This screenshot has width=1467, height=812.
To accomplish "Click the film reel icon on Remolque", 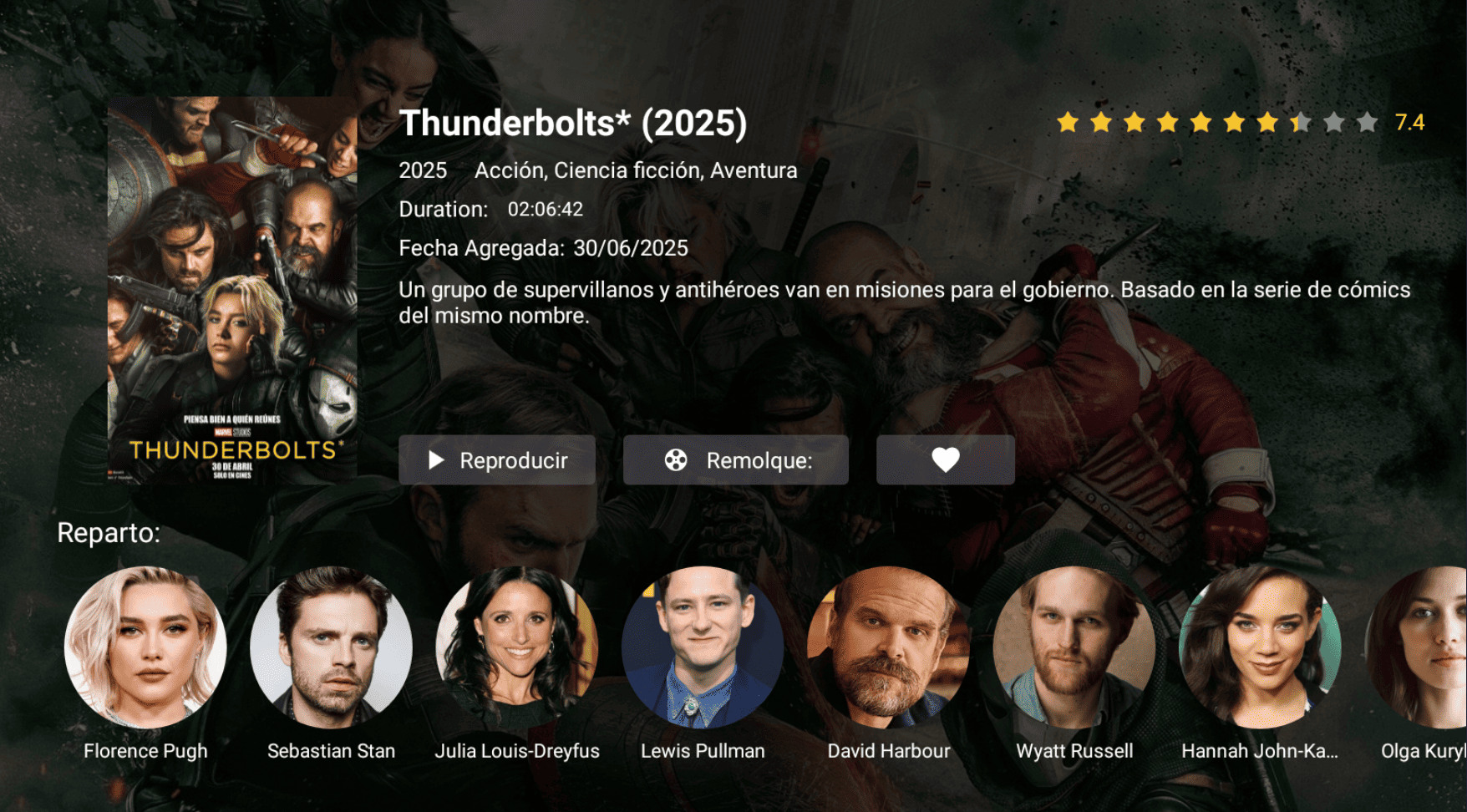I will (x=676, y=460).
